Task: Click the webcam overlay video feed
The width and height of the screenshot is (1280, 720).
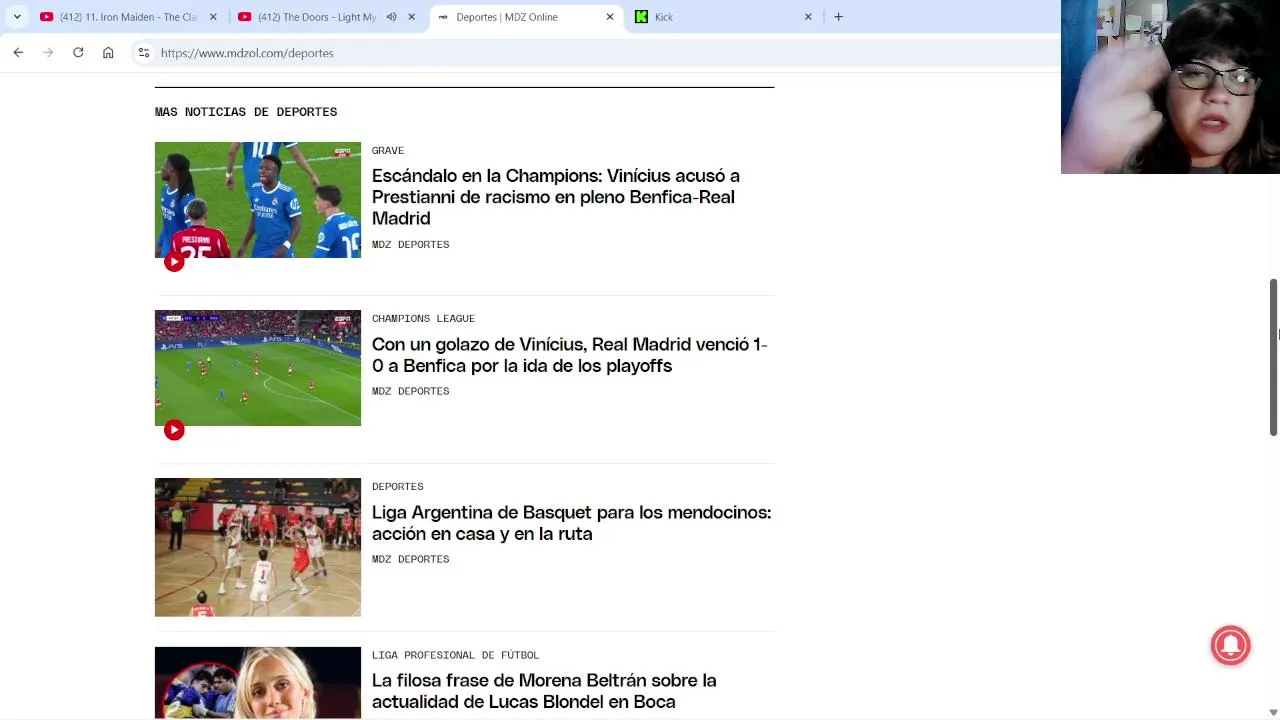Action: pyautogui.click(x=1170, y=87)
